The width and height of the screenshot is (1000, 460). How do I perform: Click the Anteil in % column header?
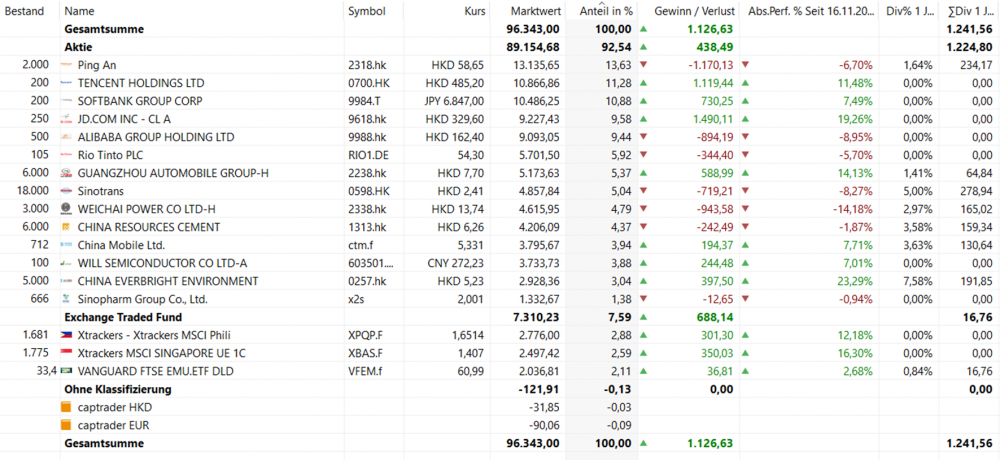606,11
